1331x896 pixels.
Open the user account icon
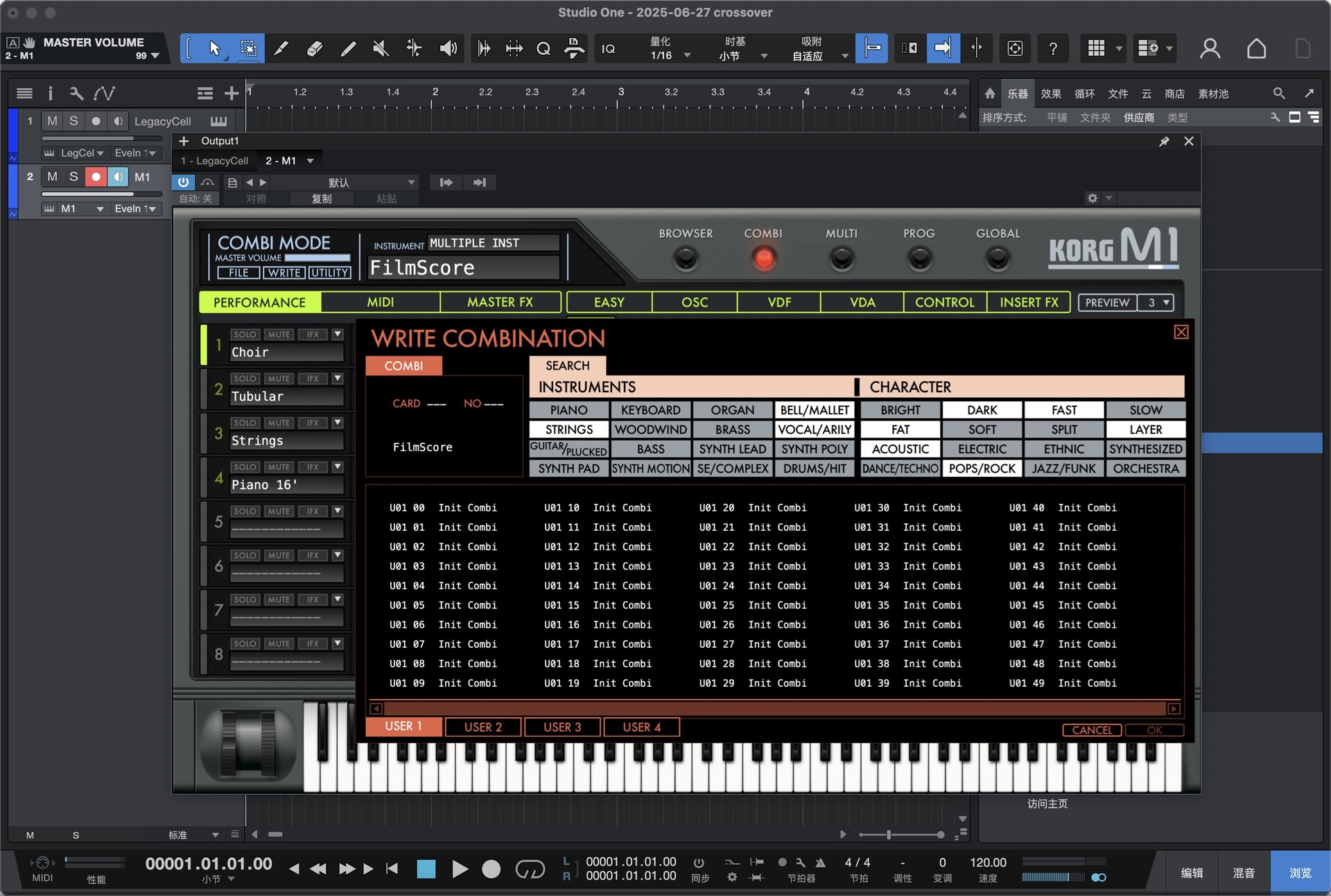coord(1210,48)
